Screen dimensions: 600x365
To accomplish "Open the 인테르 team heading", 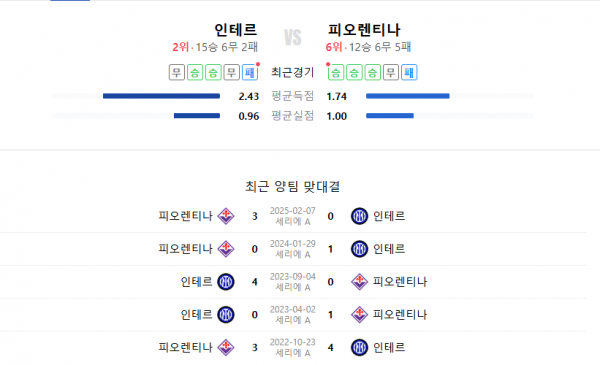I will (x=236, y=30).
